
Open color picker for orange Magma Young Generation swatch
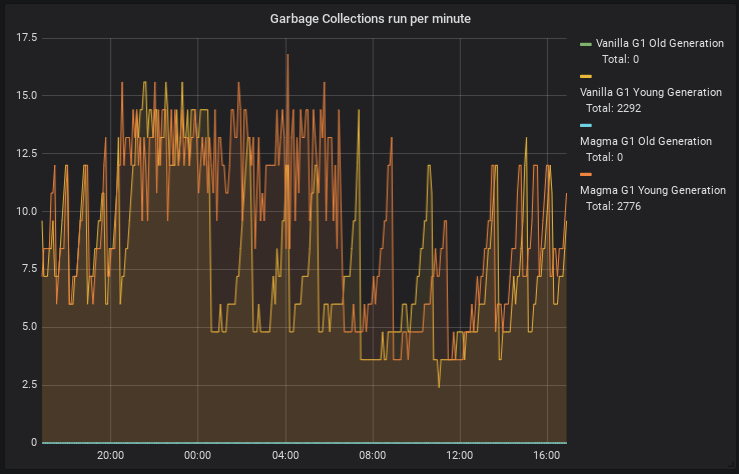coord(586,174)
